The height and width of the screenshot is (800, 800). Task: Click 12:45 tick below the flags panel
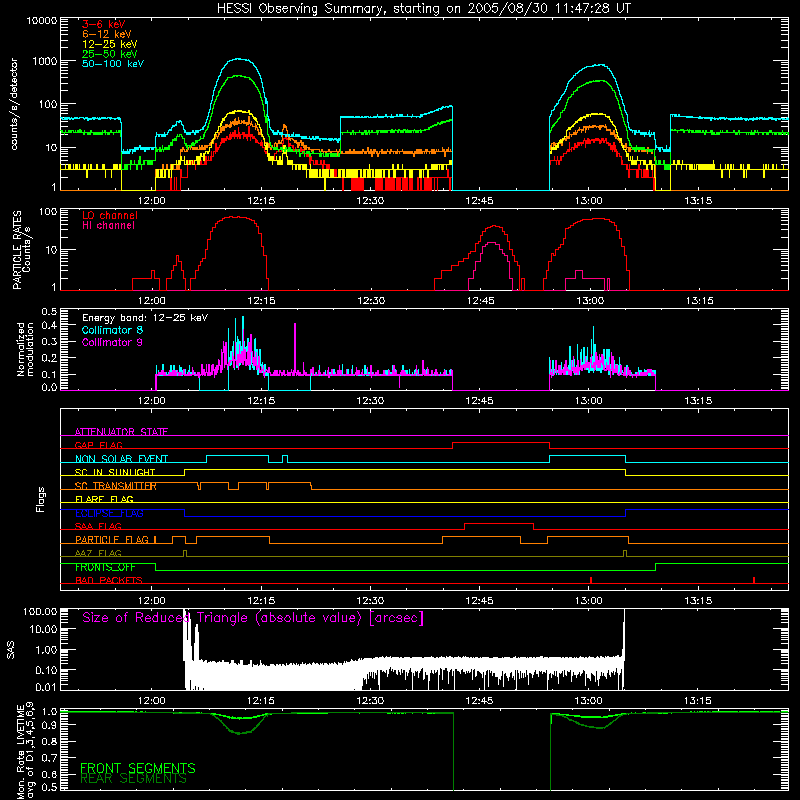tap(479, 601)
